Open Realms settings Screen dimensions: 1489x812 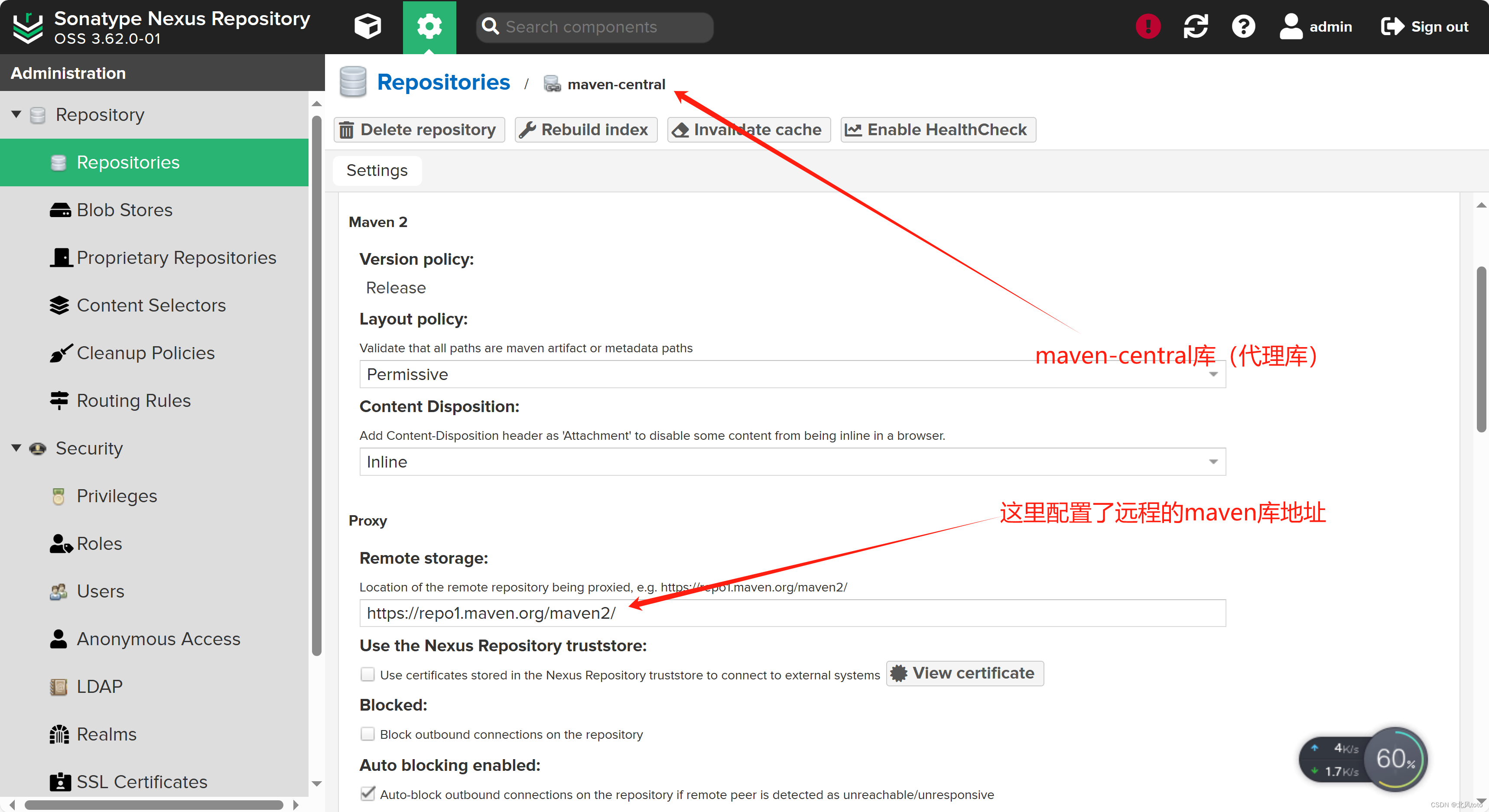click(106, 734)
